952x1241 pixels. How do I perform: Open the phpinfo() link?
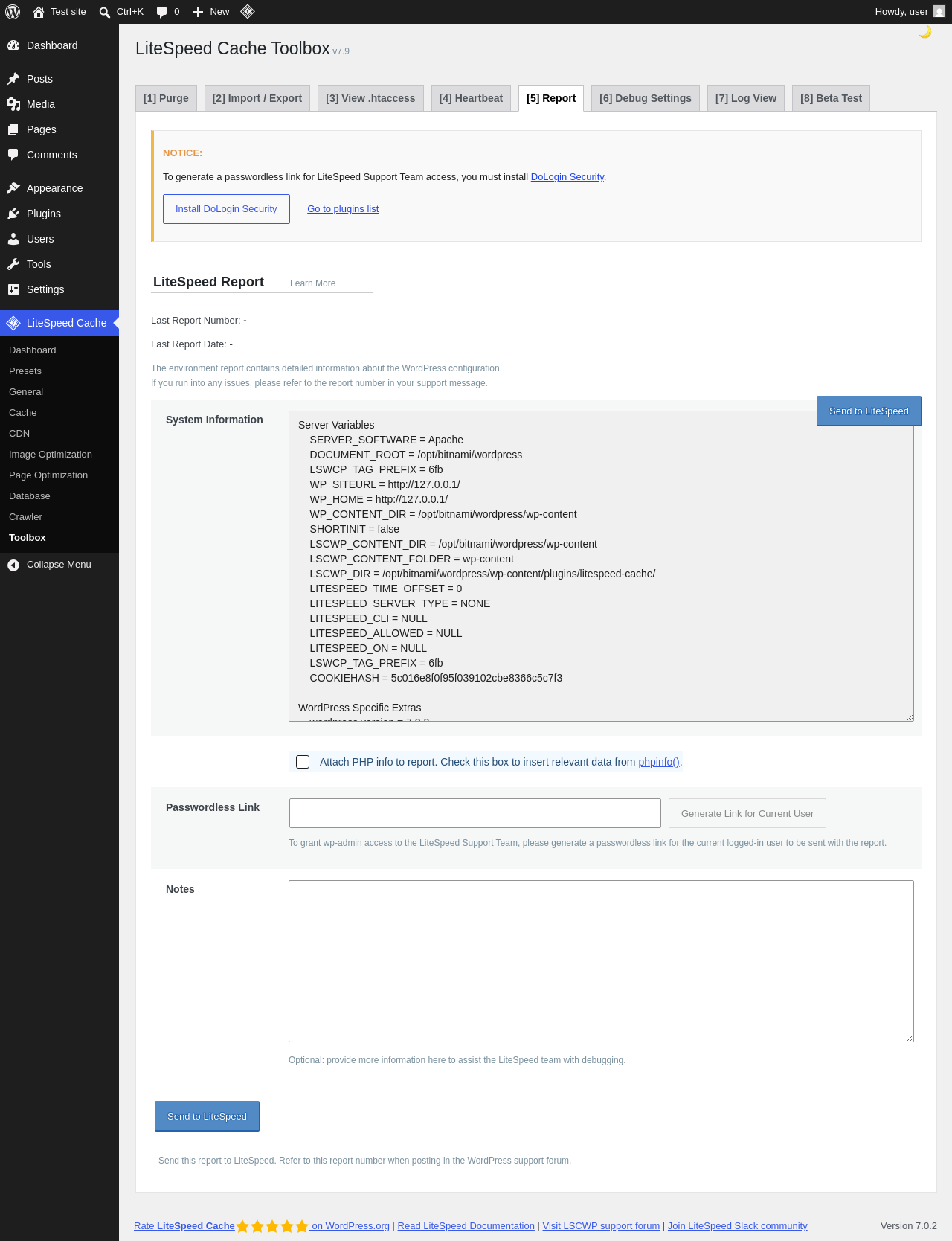(x=659, y=762)
